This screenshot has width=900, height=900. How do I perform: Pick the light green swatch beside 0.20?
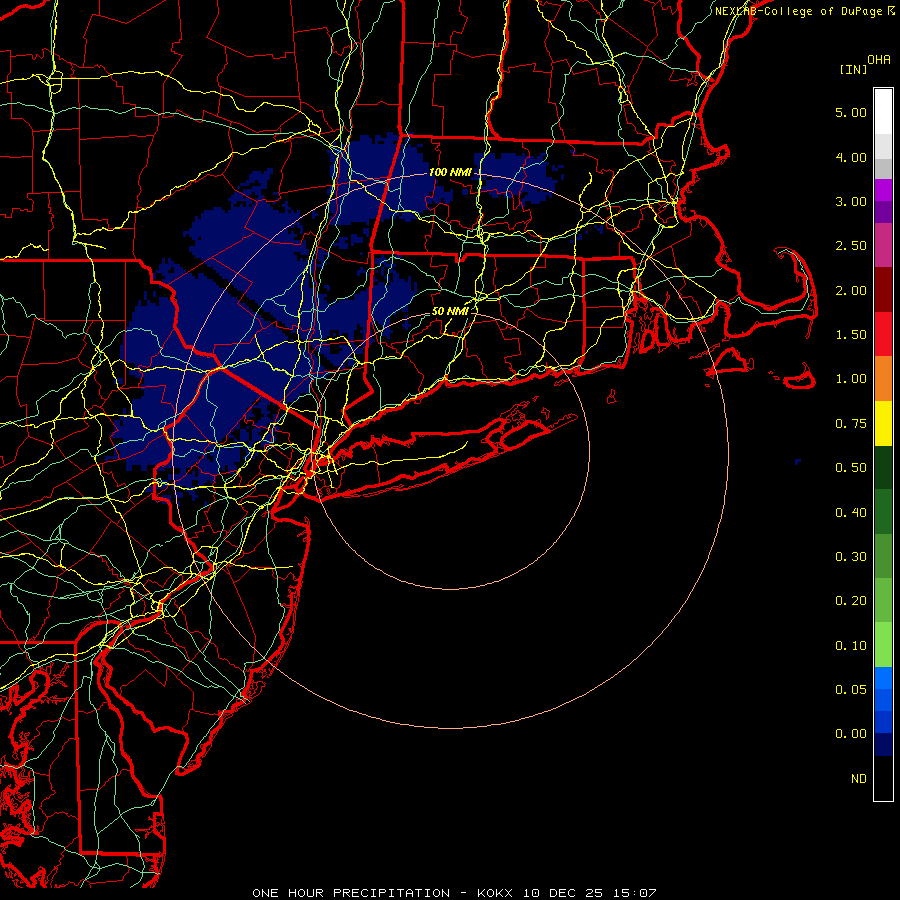pos(883,600)
